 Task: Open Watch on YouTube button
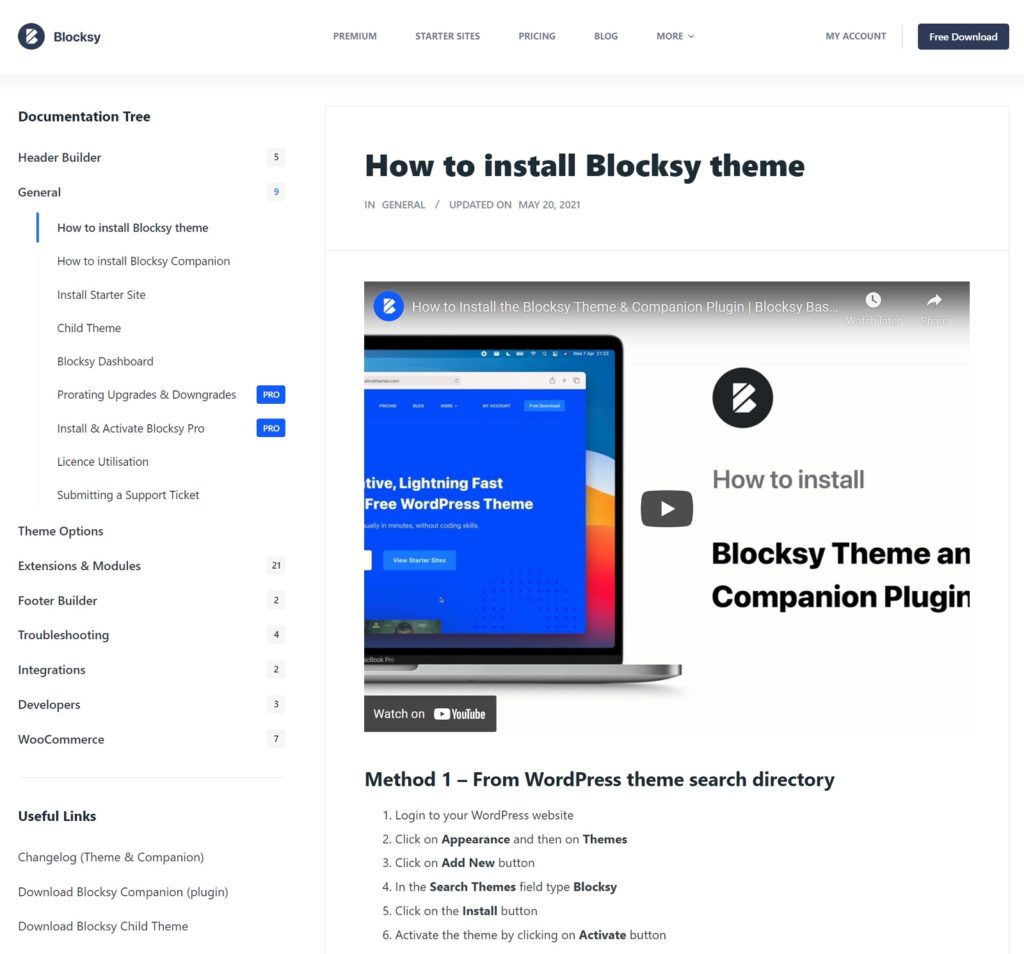click(430, 714)
